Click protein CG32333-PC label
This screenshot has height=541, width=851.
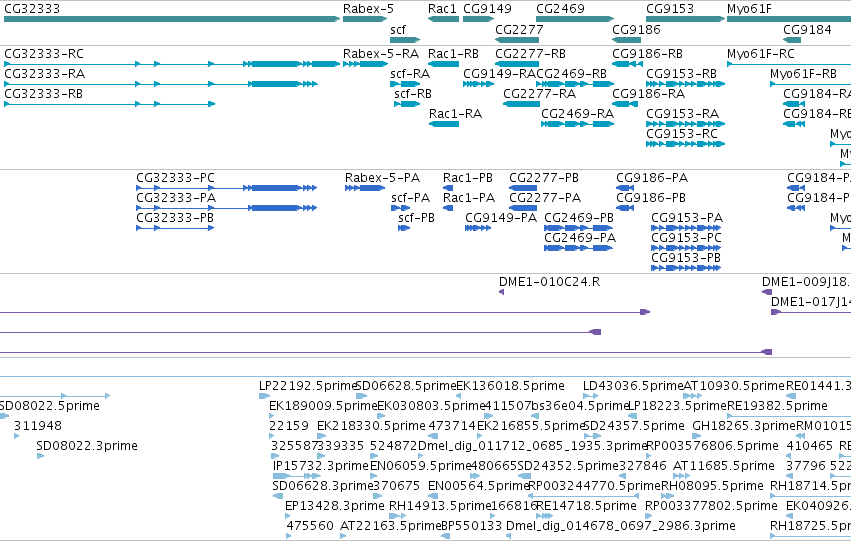(175, 178)
